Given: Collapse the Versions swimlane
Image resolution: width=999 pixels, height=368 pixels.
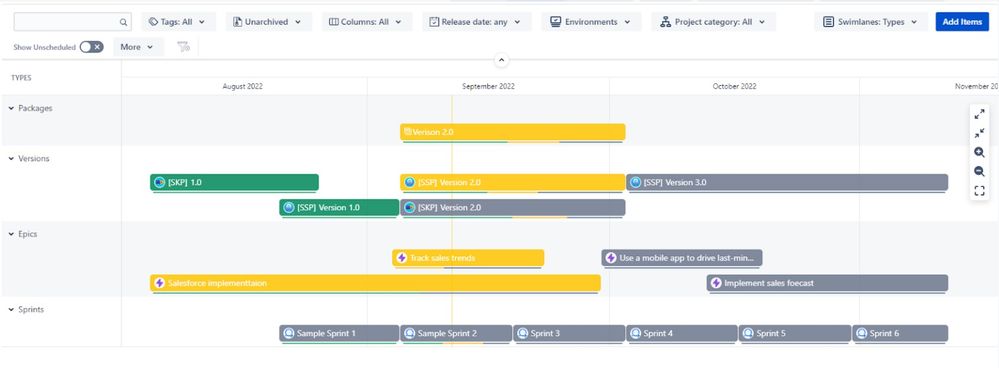Looking at the screenshot, I should tap(11, 159).
